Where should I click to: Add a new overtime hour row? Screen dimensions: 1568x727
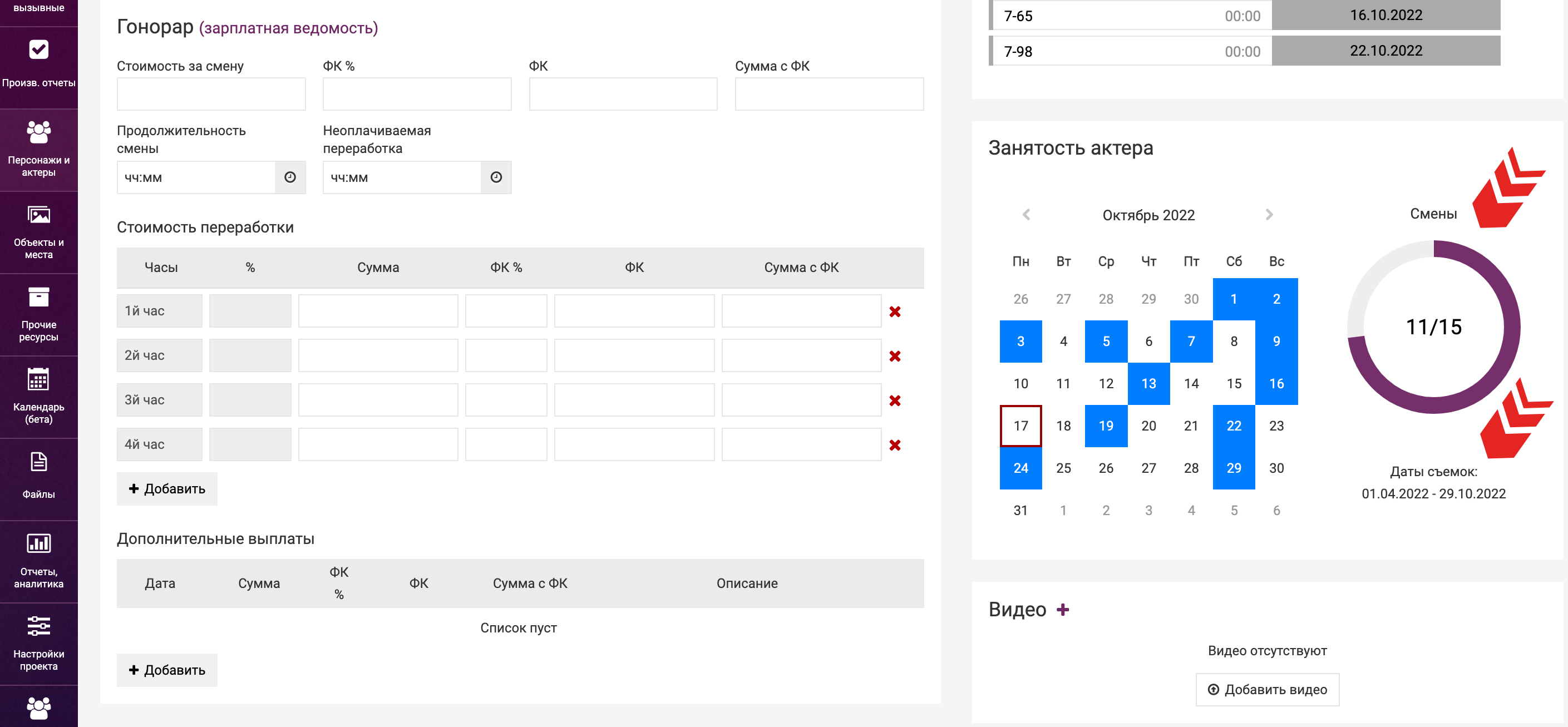pyautogui.click(x=167, y=488)
